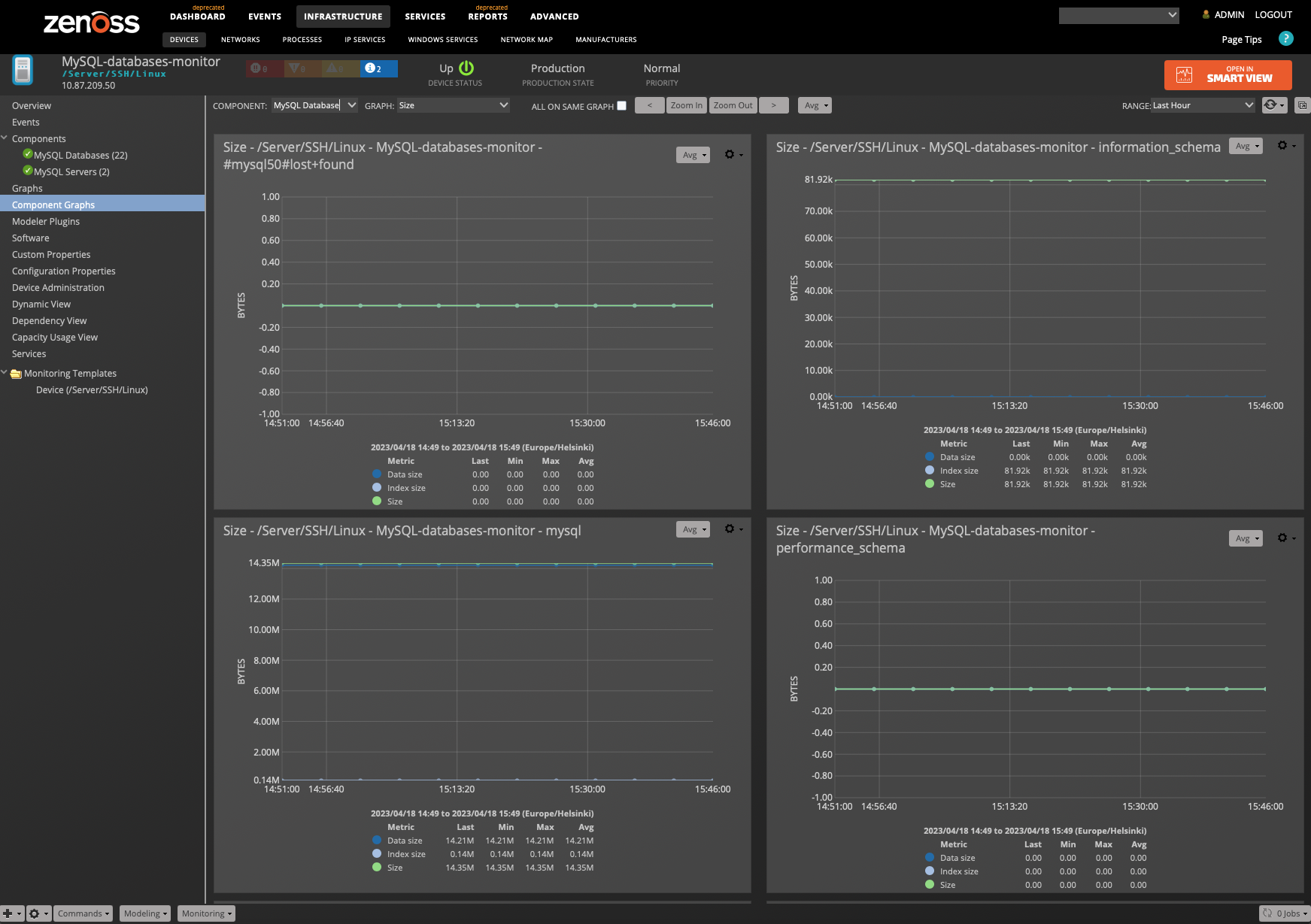Switch to the Networks sub-tab
The height and width of the screenshot is (924, 1311).
click(x=241, y=39)
